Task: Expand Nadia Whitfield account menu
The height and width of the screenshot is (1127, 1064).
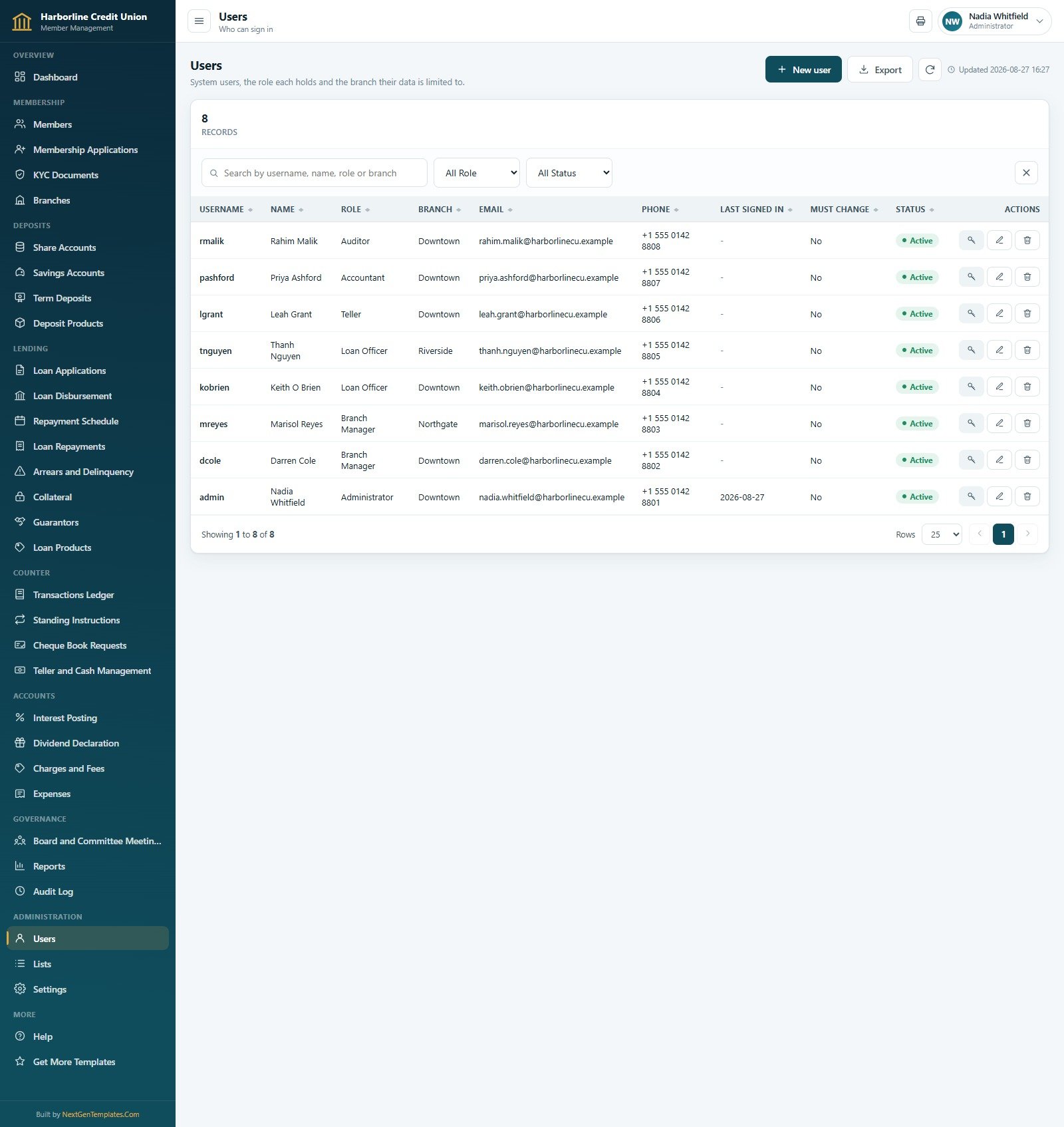Action: point(995,21)
